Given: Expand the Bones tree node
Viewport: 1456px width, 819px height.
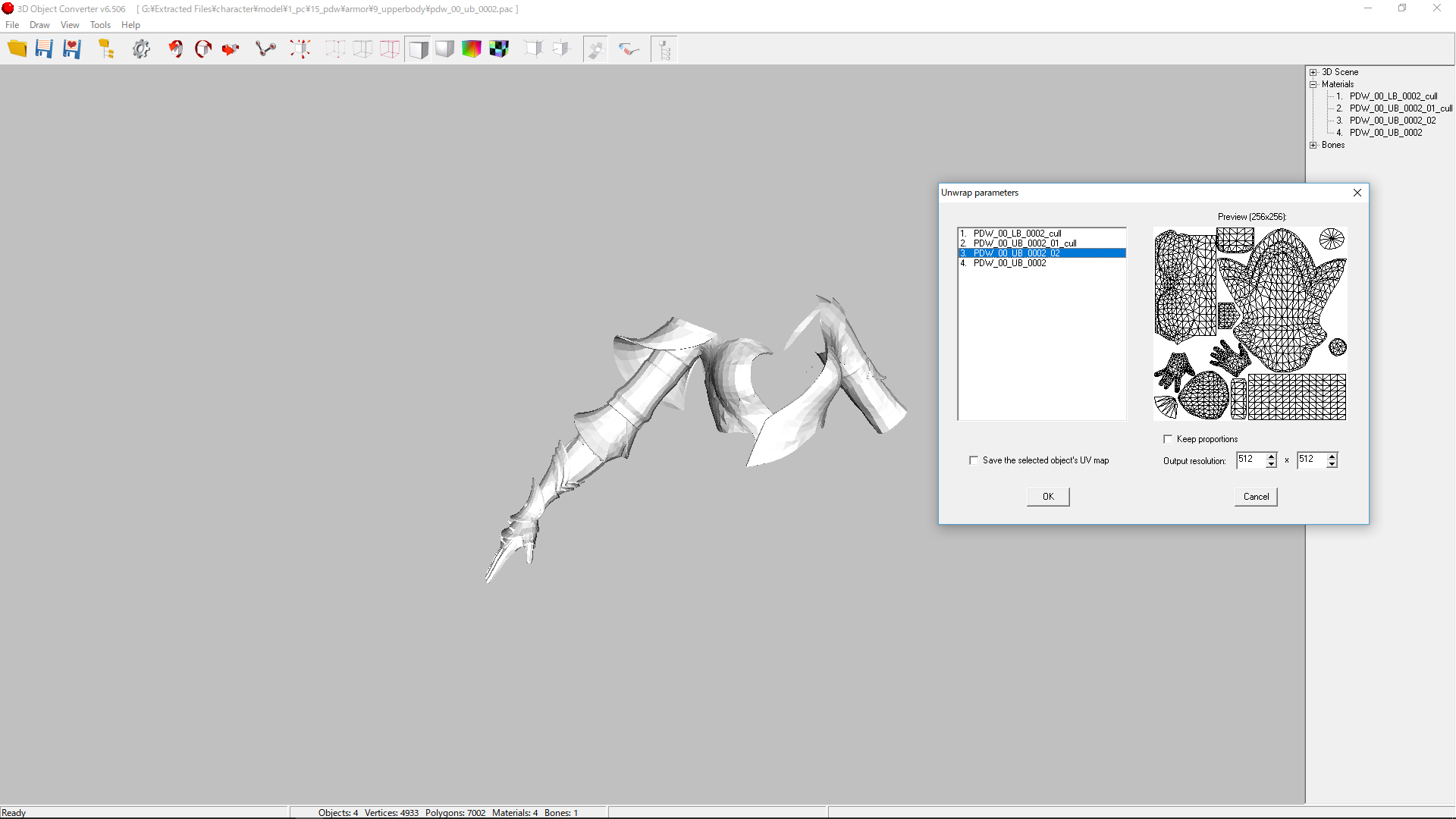Looking at the screenshot, I should click(x=1313, y=145).
